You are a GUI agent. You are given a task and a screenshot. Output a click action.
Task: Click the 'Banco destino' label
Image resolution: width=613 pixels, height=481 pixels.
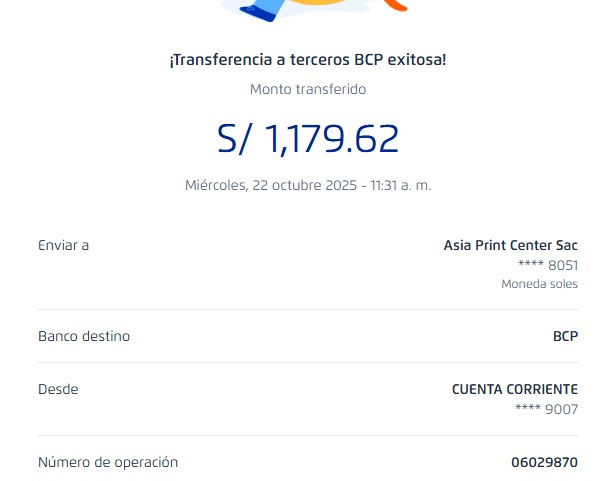(84, 336)
